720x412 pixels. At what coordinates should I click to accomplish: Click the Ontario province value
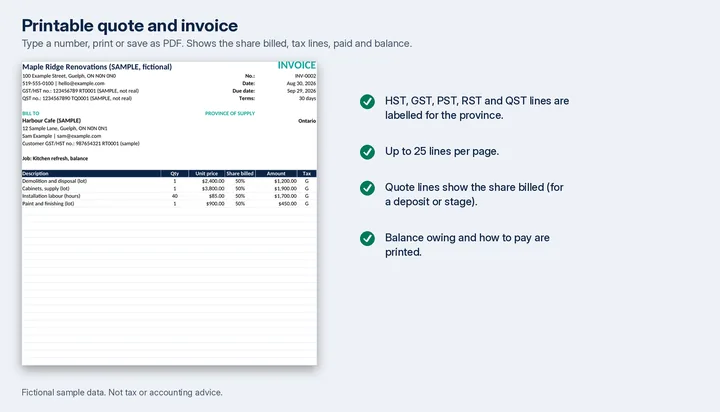(x=307, y=121)
